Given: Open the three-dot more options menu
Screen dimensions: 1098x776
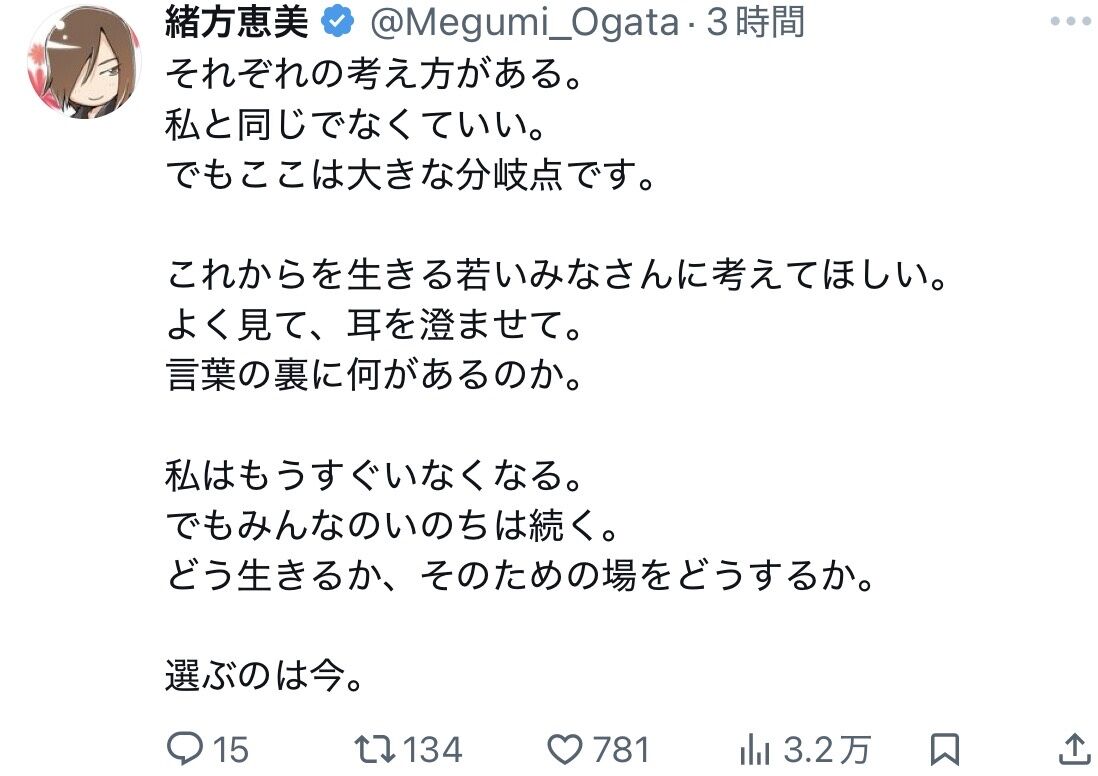Looking at the screenshot, I should point(1071,21).
